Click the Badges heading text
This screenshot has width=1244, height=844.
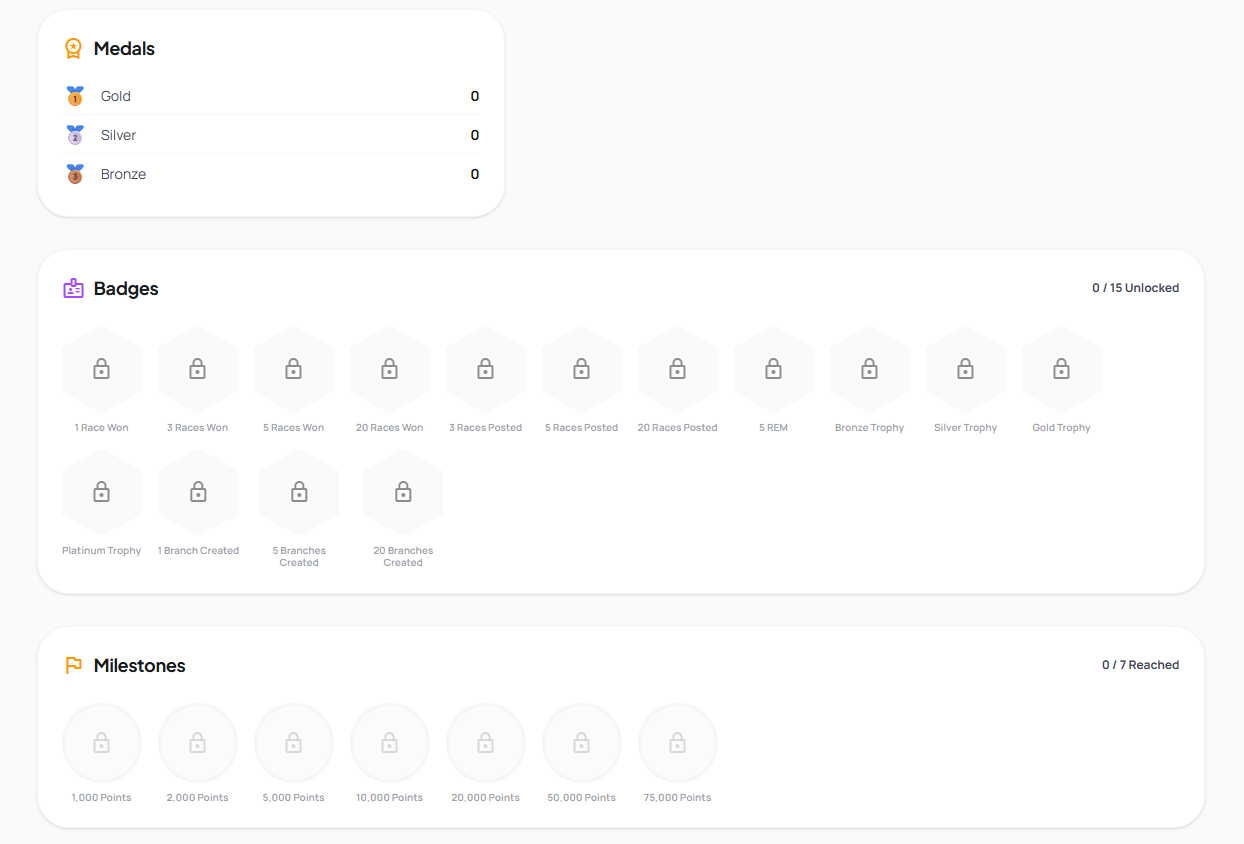126,288
